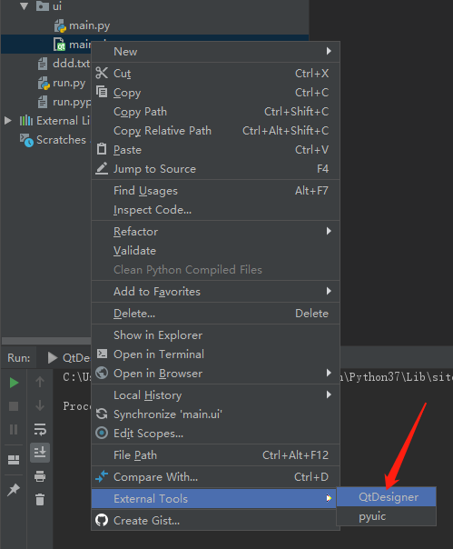Click the Stop process square icon
Screen dimensions: 453x549
[x=14, y=406]
